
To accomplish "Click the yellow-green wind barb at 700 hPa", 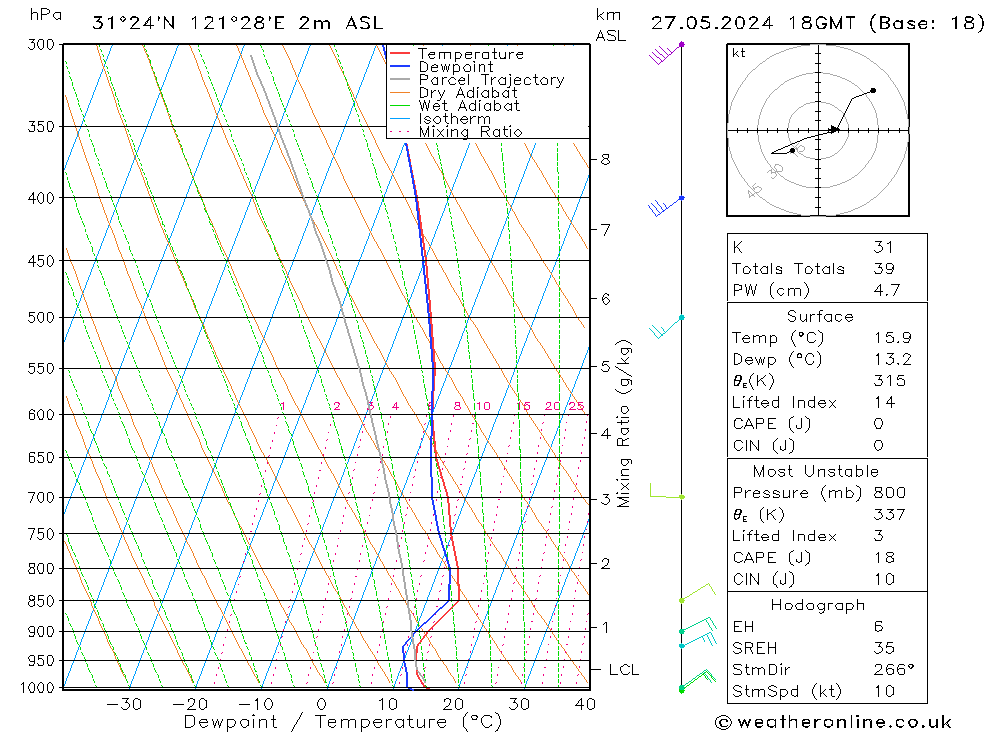I will point(667,491).
